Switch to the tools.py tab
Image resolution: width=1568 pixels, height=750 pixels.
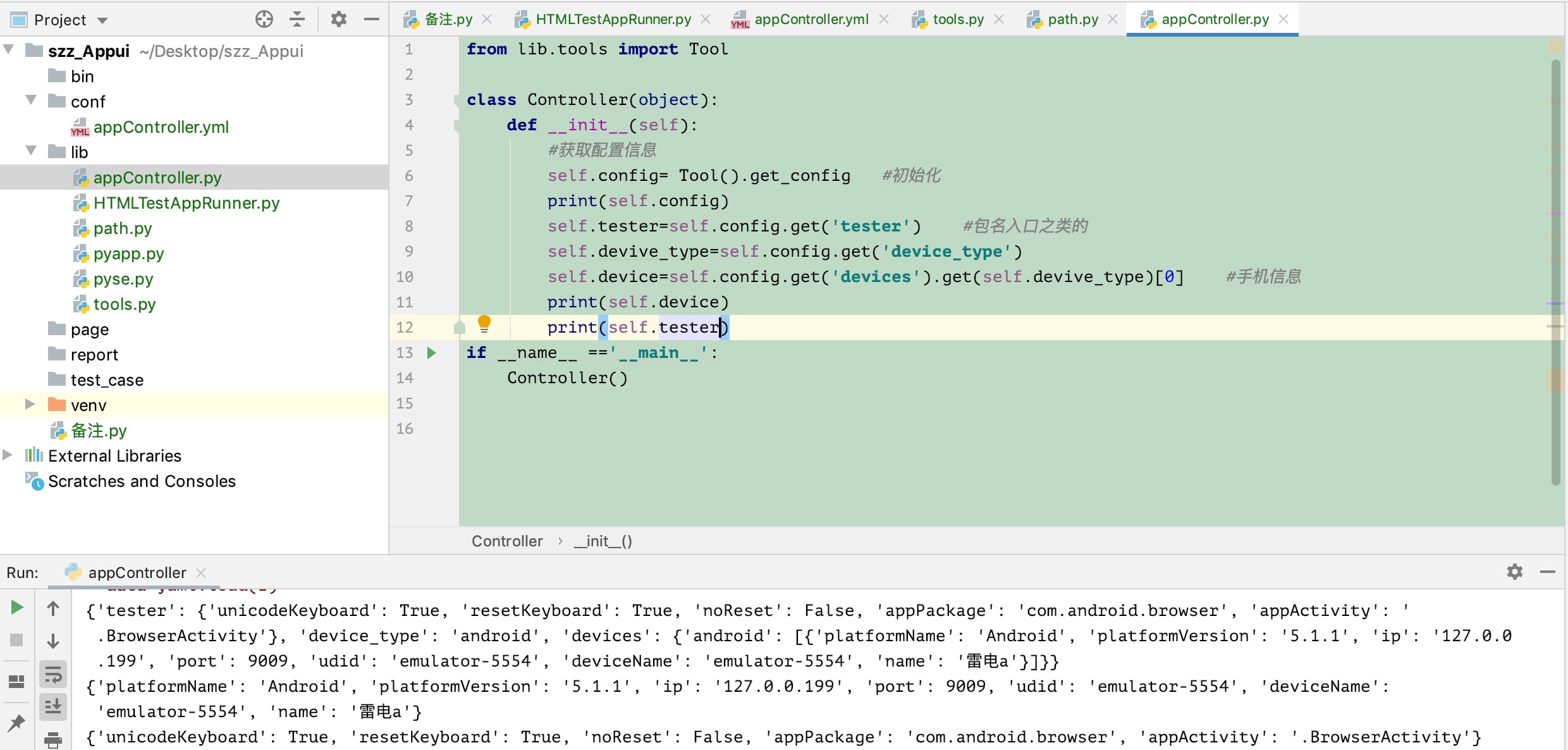coord(957,20)
